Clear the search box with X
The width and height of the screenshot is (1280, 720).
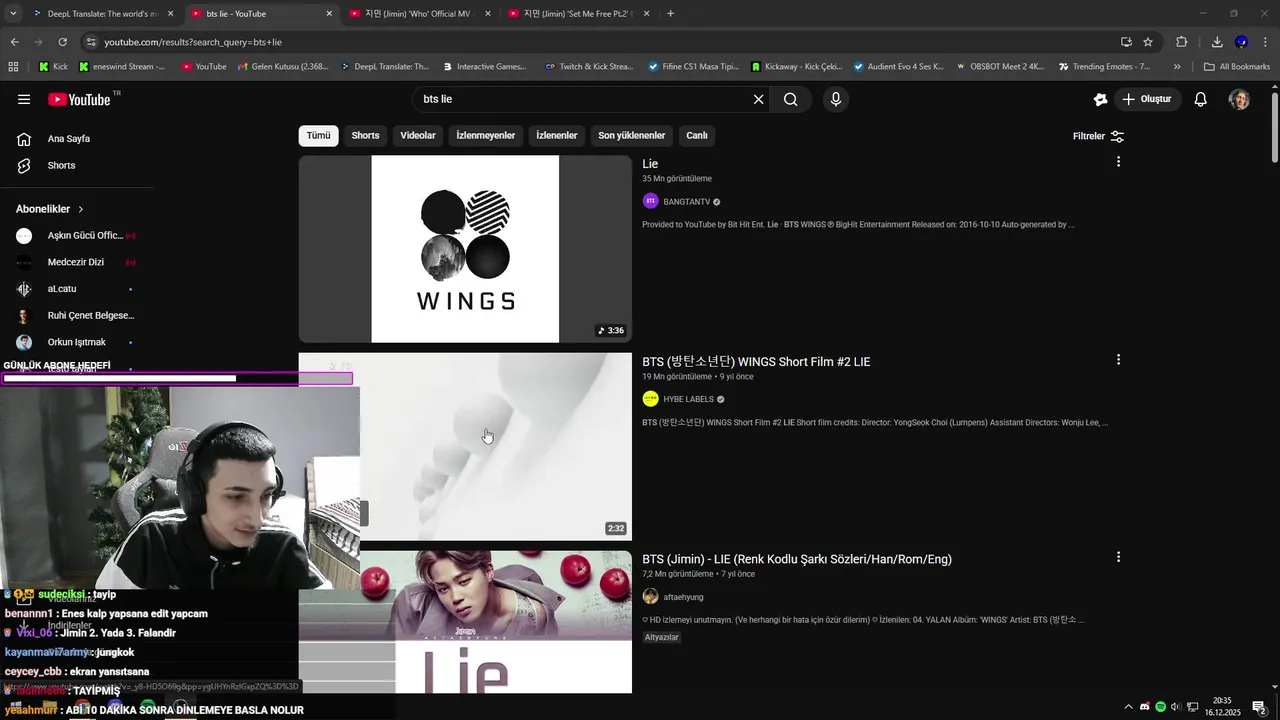[758, 99]
